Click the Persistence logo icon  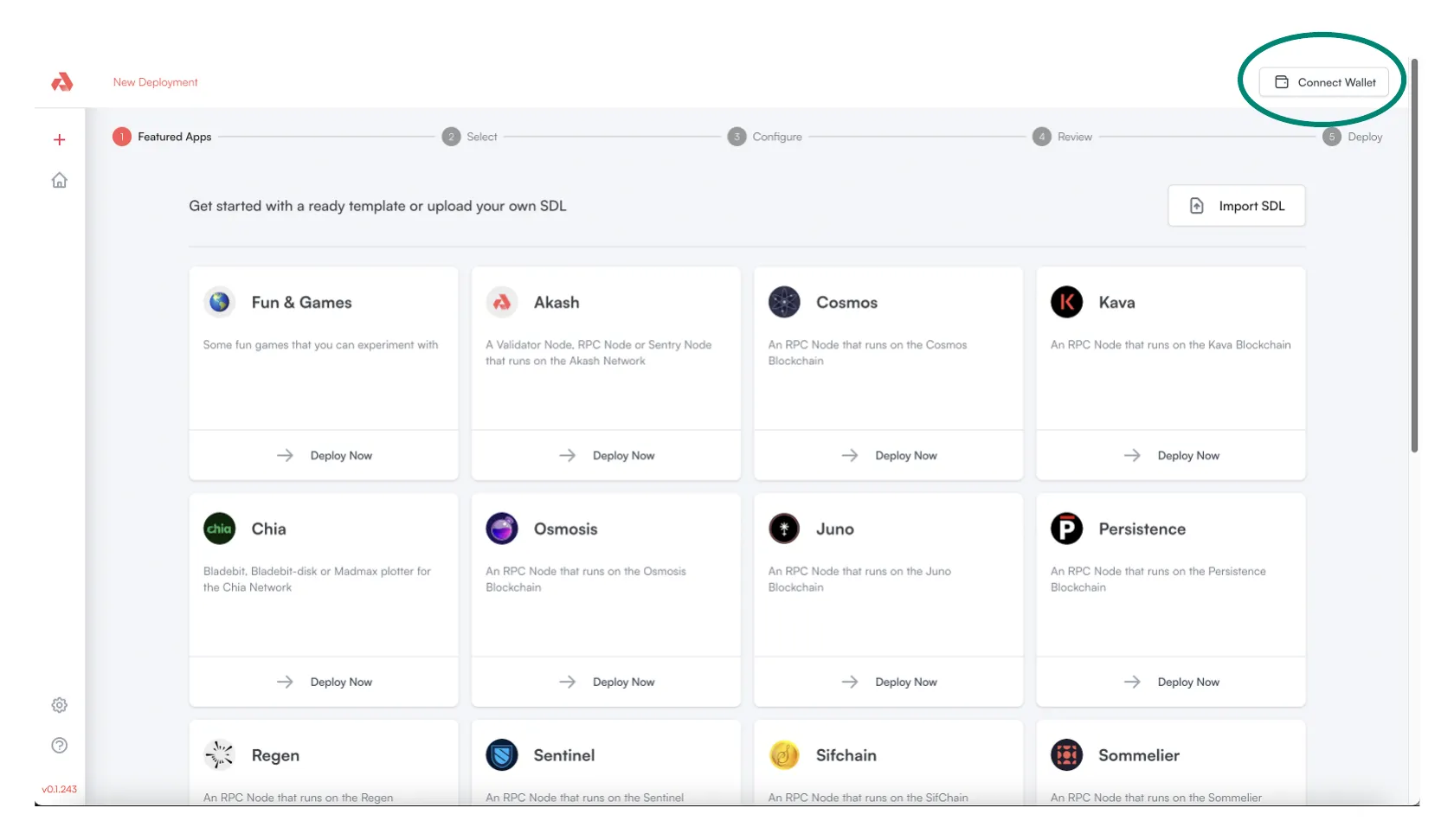coord(1066,529)
